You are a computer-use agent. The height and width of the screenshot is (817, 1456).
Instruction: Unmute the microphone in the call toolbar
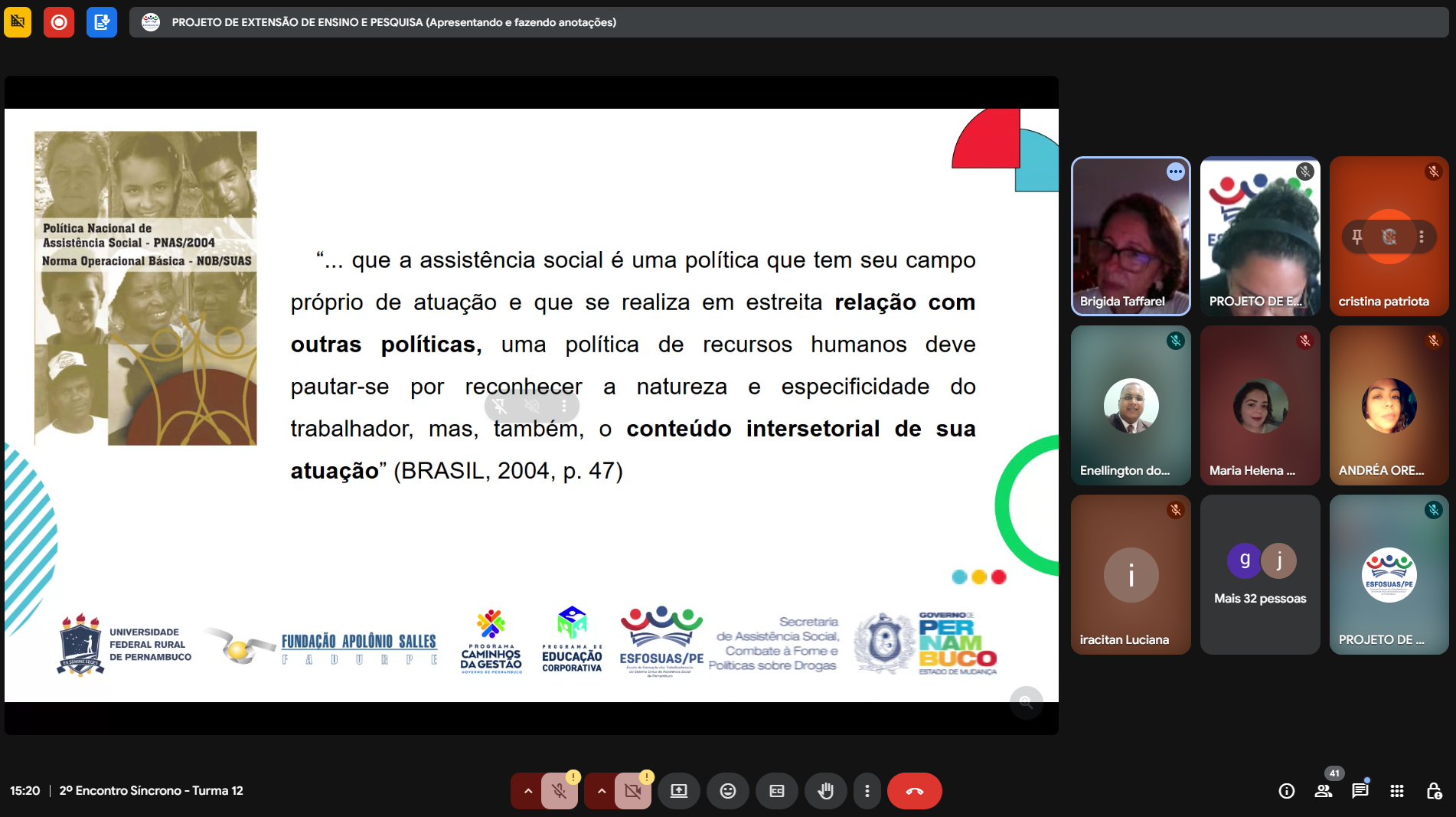560,791
